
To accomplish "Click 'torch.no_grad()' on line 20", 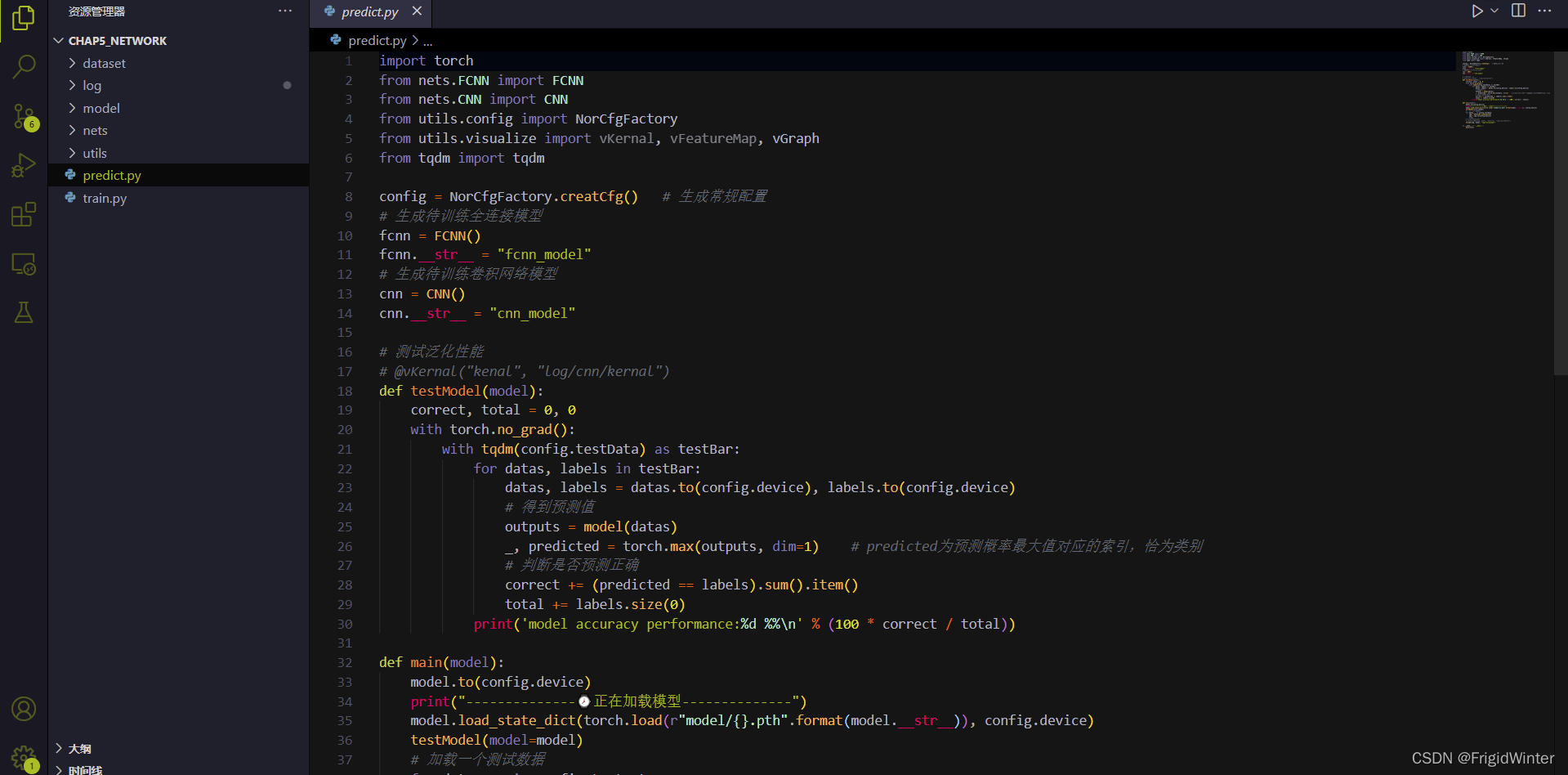I will click(x=508, y=429).
